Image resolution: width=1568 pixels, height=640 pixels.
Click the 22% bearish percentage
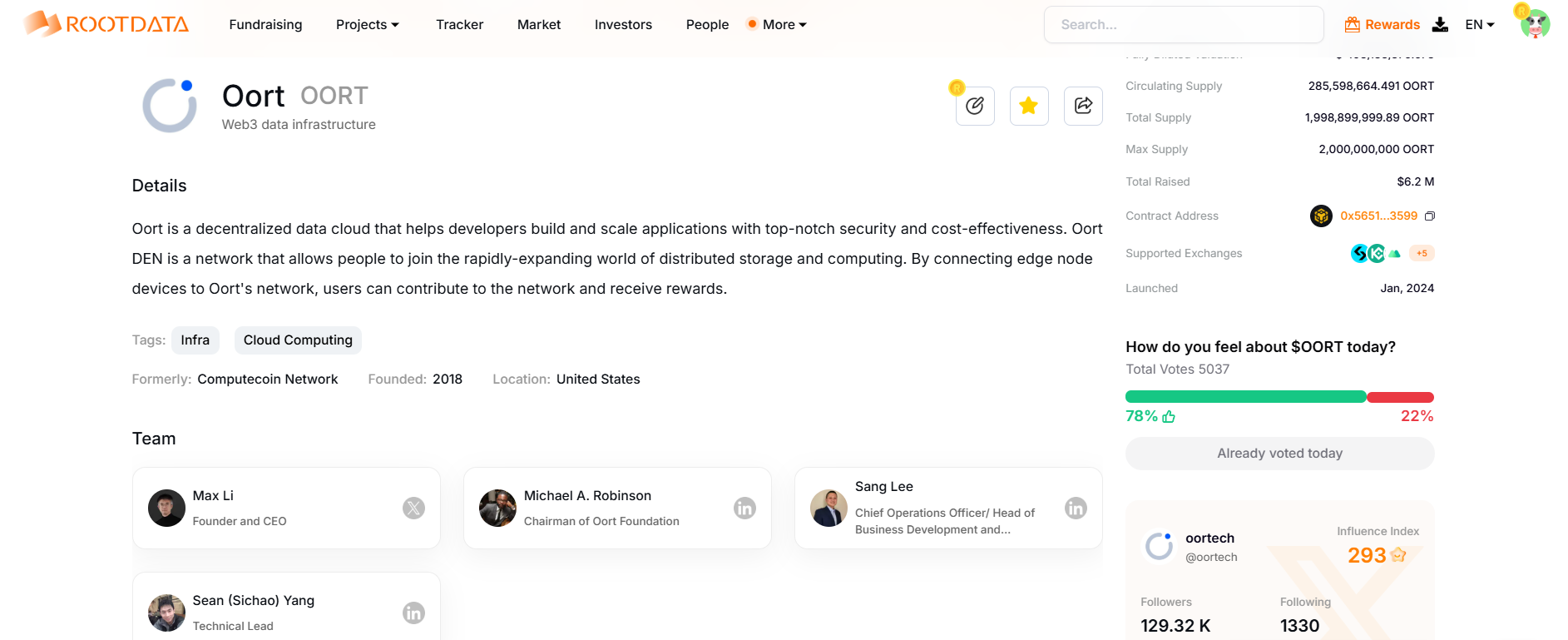coord(1417,416)
